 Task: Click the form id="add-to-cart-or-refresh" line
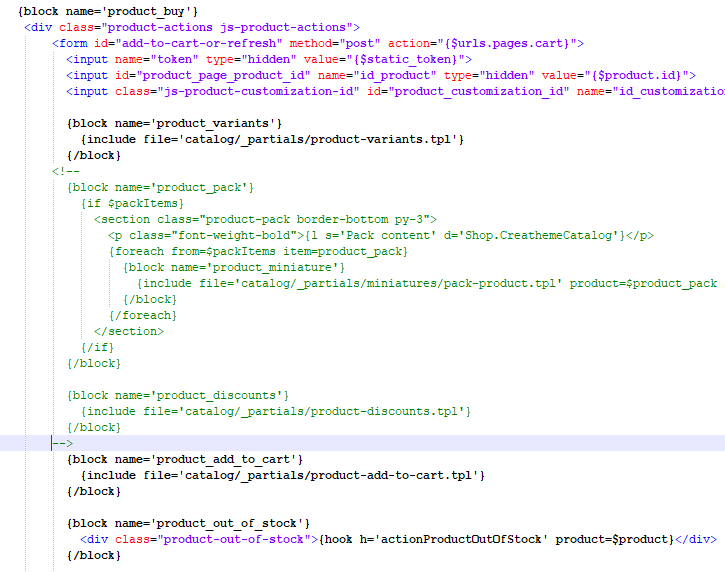tap(318, 43)
